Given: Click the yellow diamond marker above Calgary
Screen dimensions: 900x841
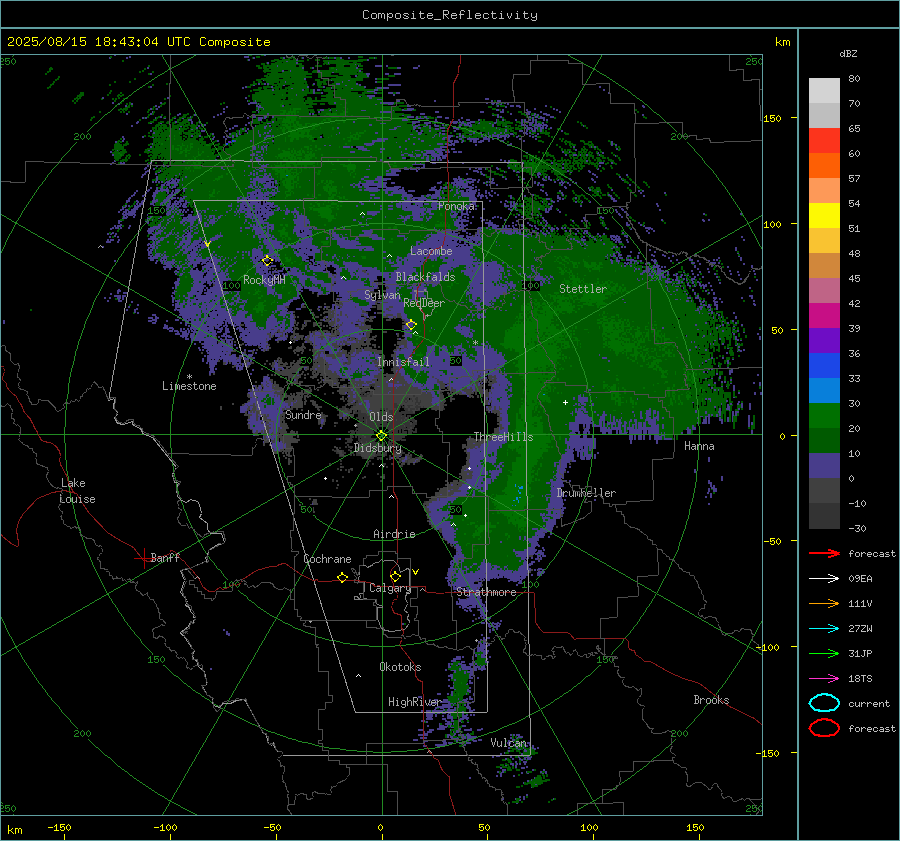Looking at the screenshot, I should 395,576.
